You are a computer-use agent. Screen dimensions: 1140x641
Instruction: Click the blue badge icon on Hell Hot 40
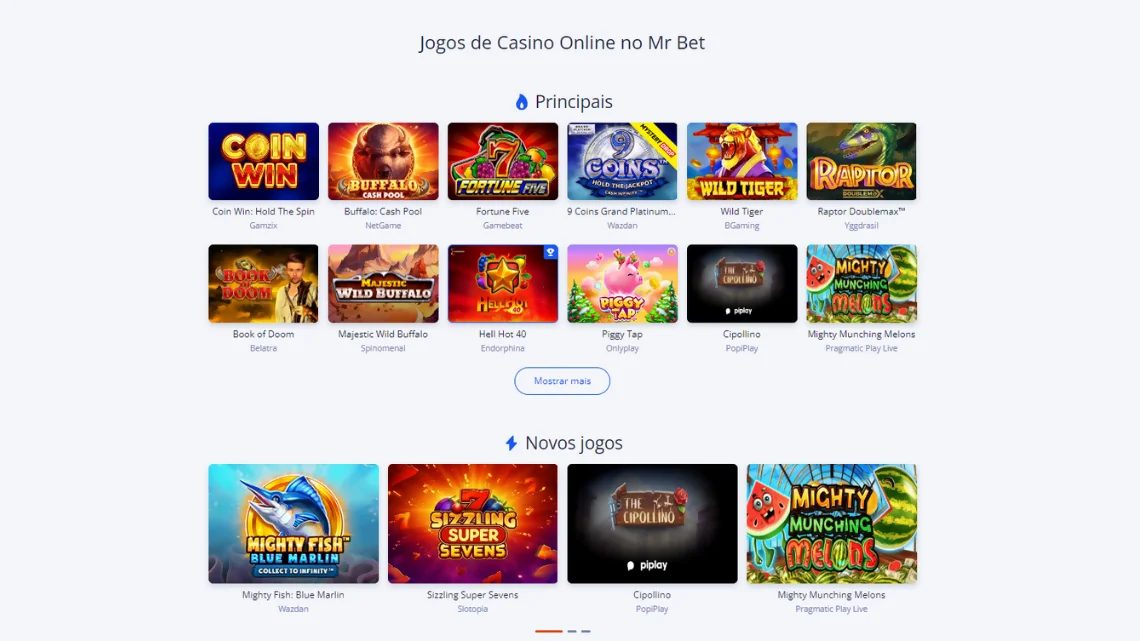coord(550,252)
